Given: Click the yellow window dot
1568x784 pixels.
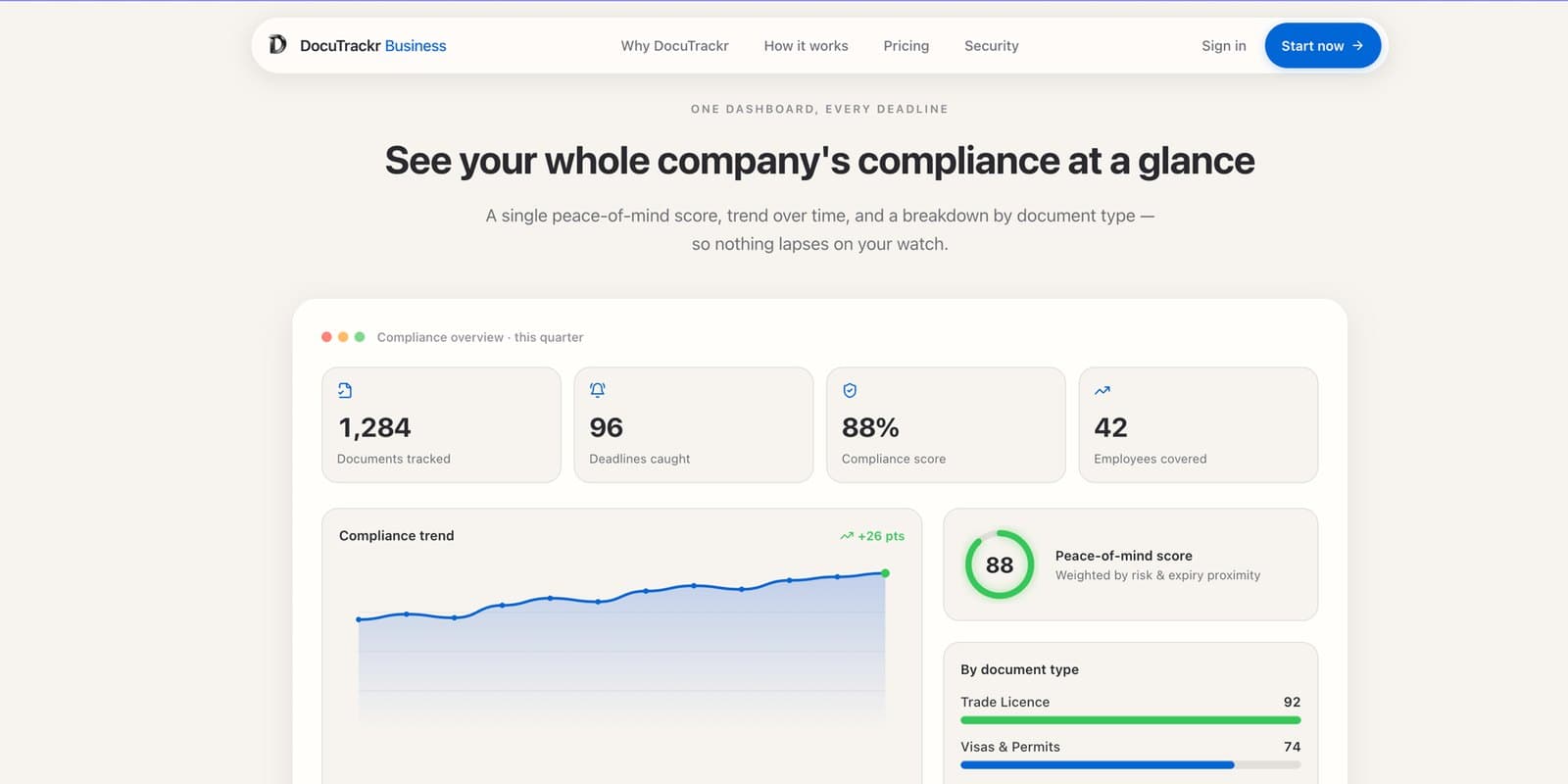Looking at the screenshot, I should 343,337.
